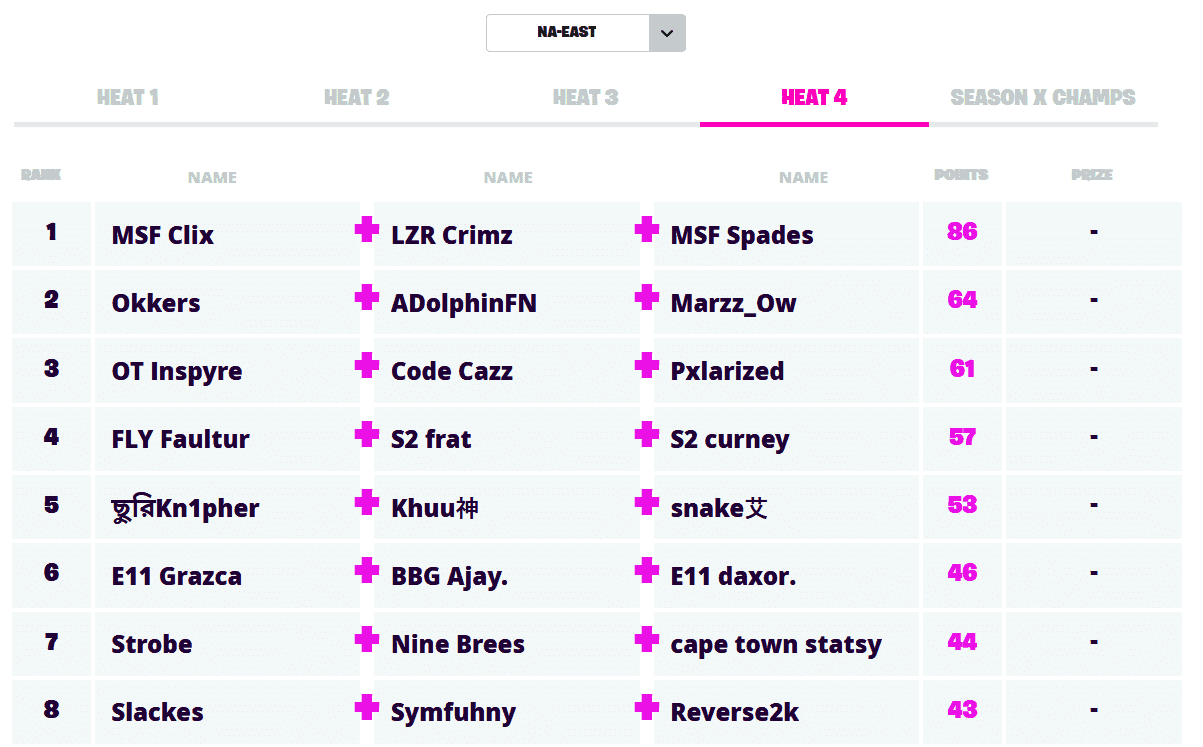This screenshot has height=747, width=1203.
Task: Click player name MSF Clix
Action: coord(163,236)
